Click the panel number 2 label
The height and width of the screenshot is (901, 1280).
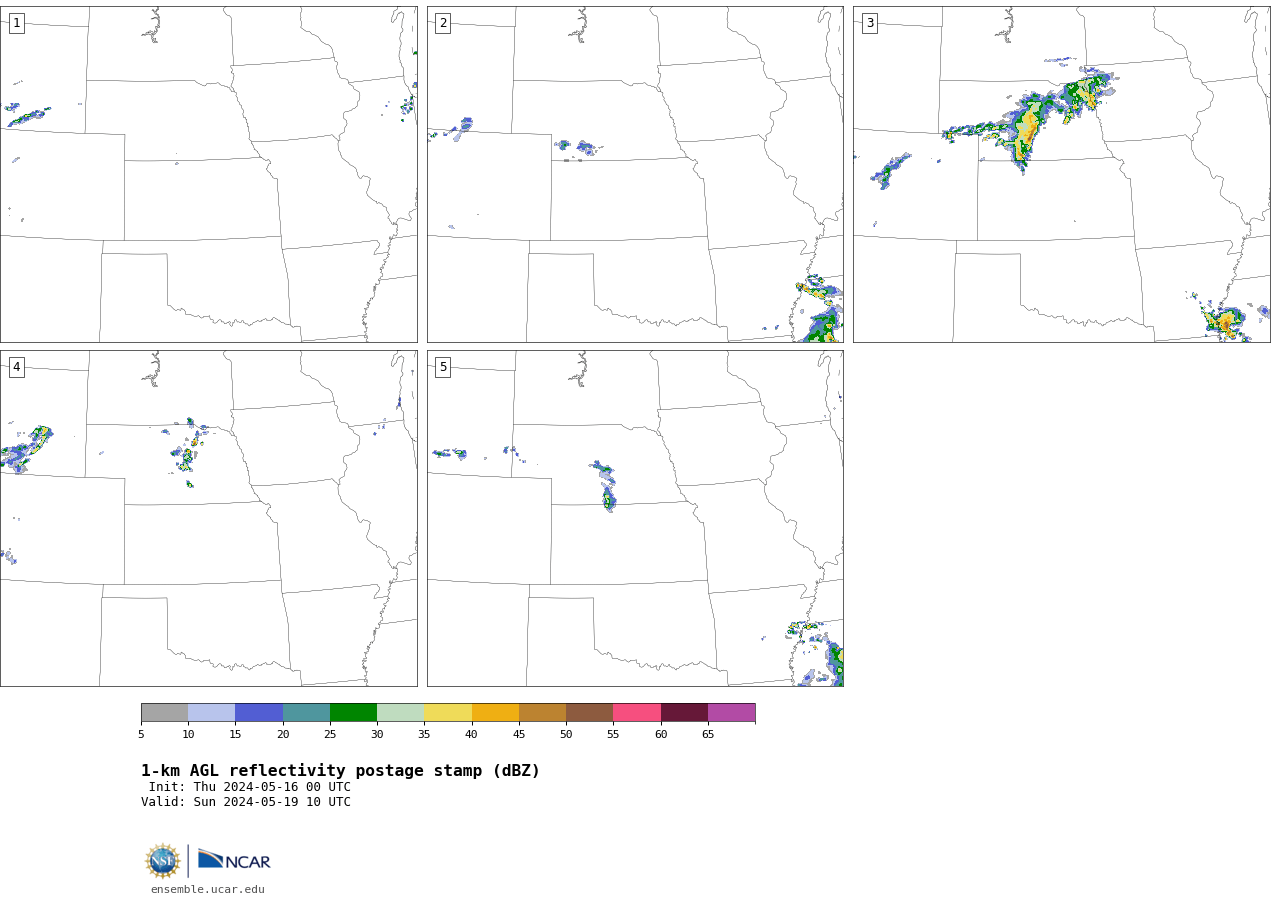(x=443, y=23)
